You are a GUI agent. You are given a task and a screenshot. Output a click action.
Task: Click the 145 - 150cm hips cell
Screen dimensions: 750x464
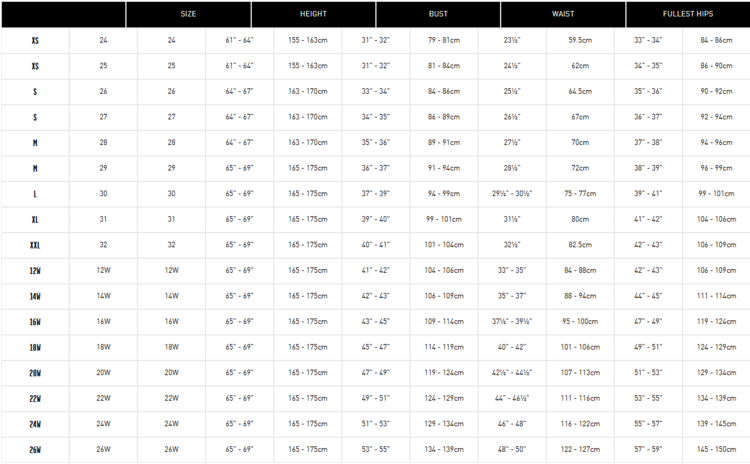coord(716,450)
